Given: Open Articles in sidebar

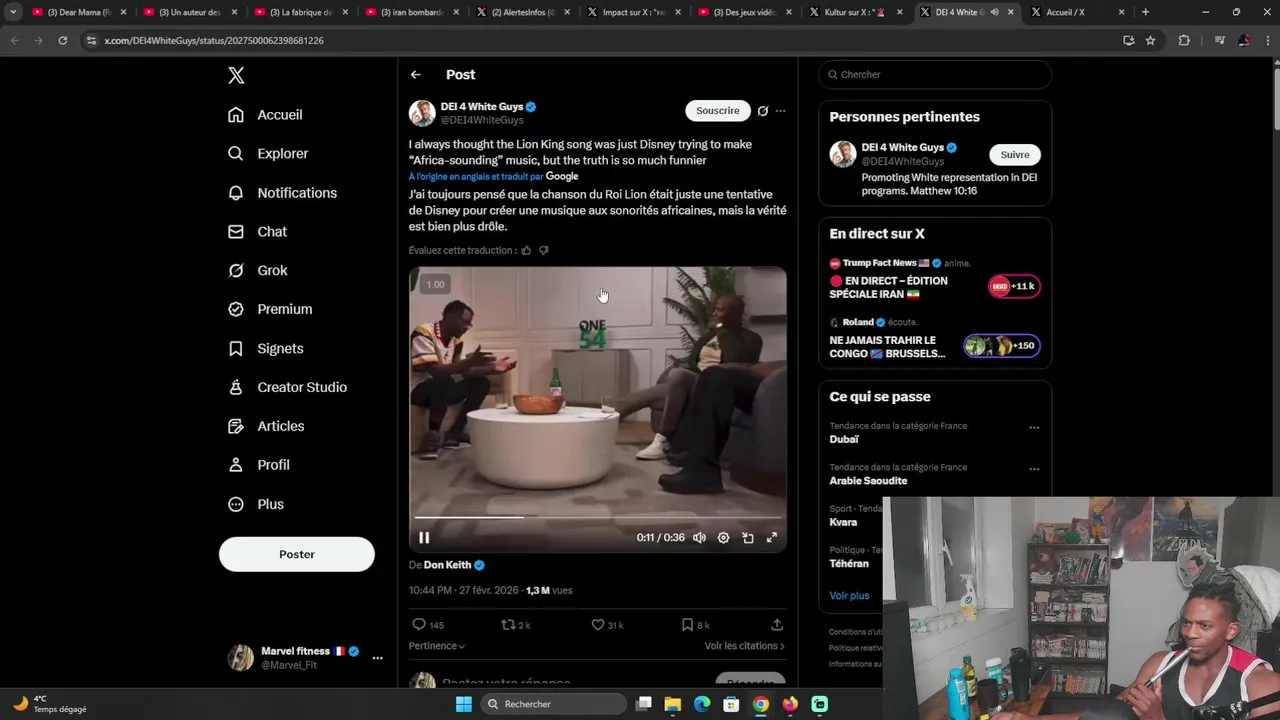Looking at the screenshot, I should [x=265, y=426].
